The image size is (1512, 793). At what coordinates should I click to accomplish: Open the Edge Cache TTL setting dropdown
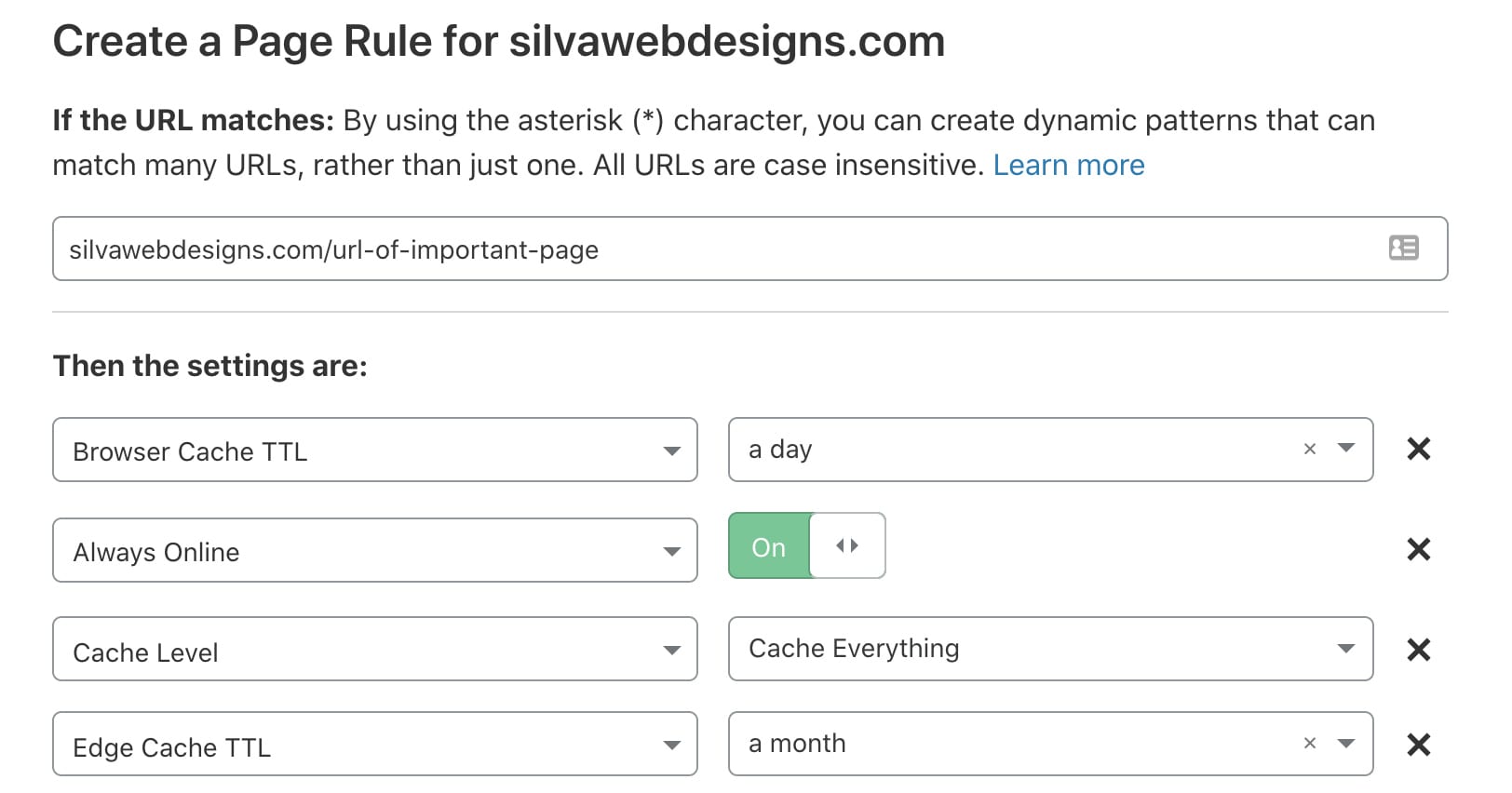tap(375, 745)
